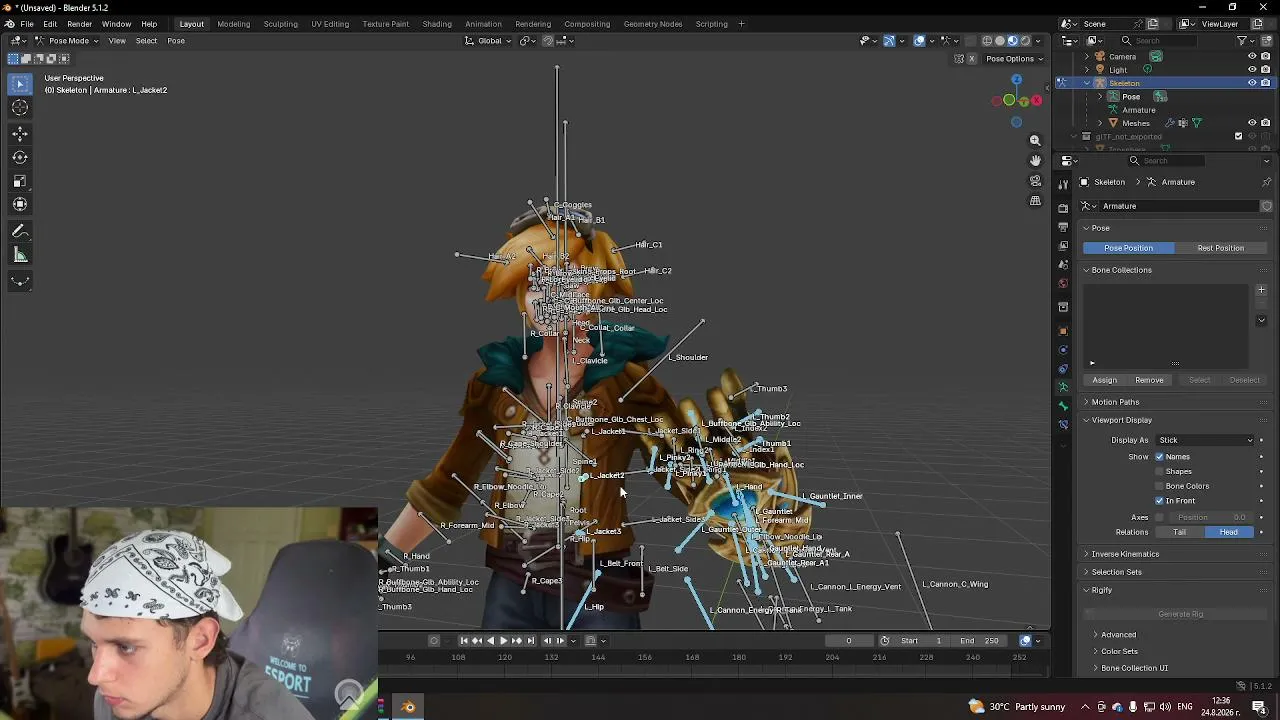Open the Bone properties tab
This screenshot has width=1280, height=720.
pos(1063,406)
